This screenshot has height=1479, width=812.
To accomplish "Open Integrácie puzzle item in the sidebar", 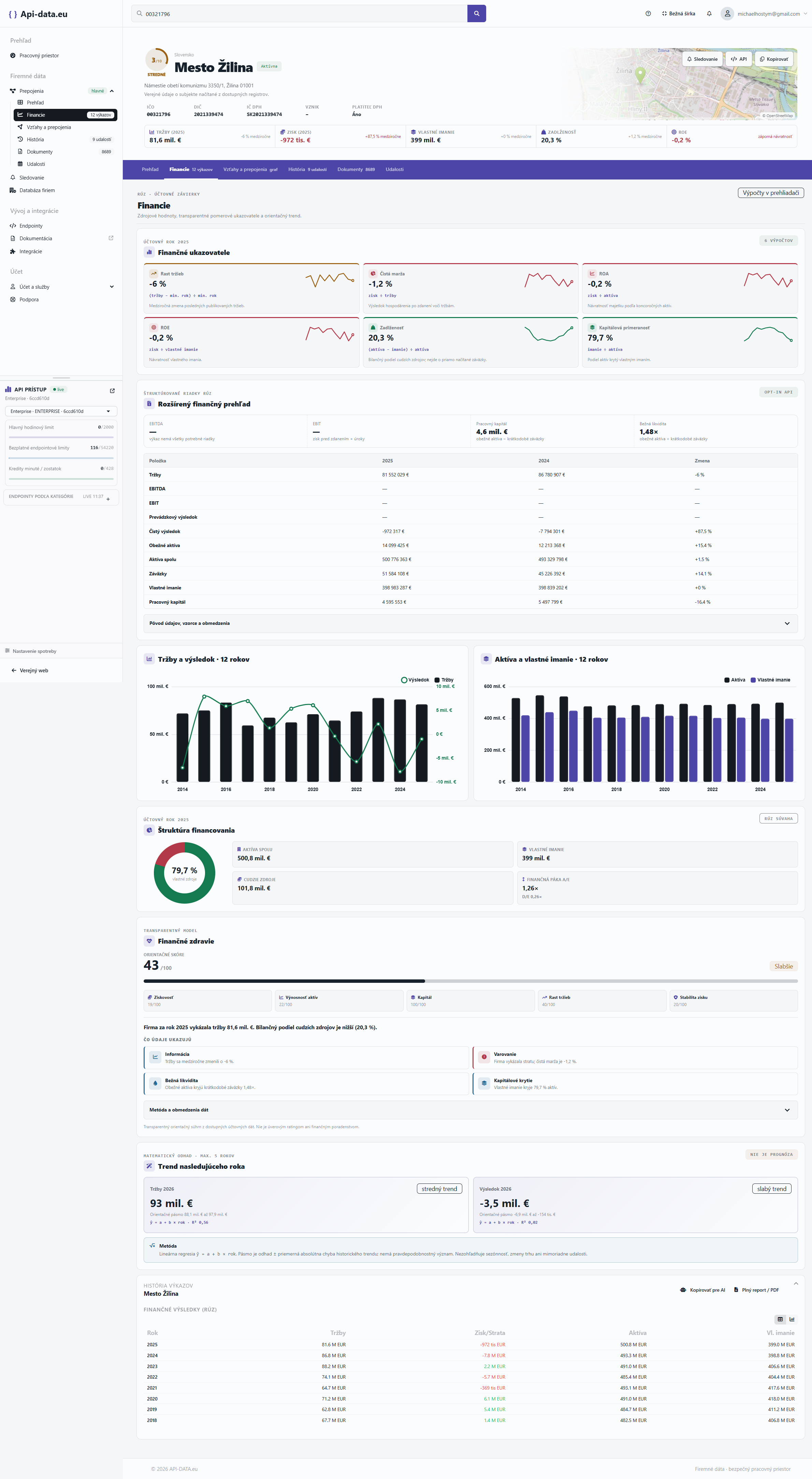I will 61,252.
